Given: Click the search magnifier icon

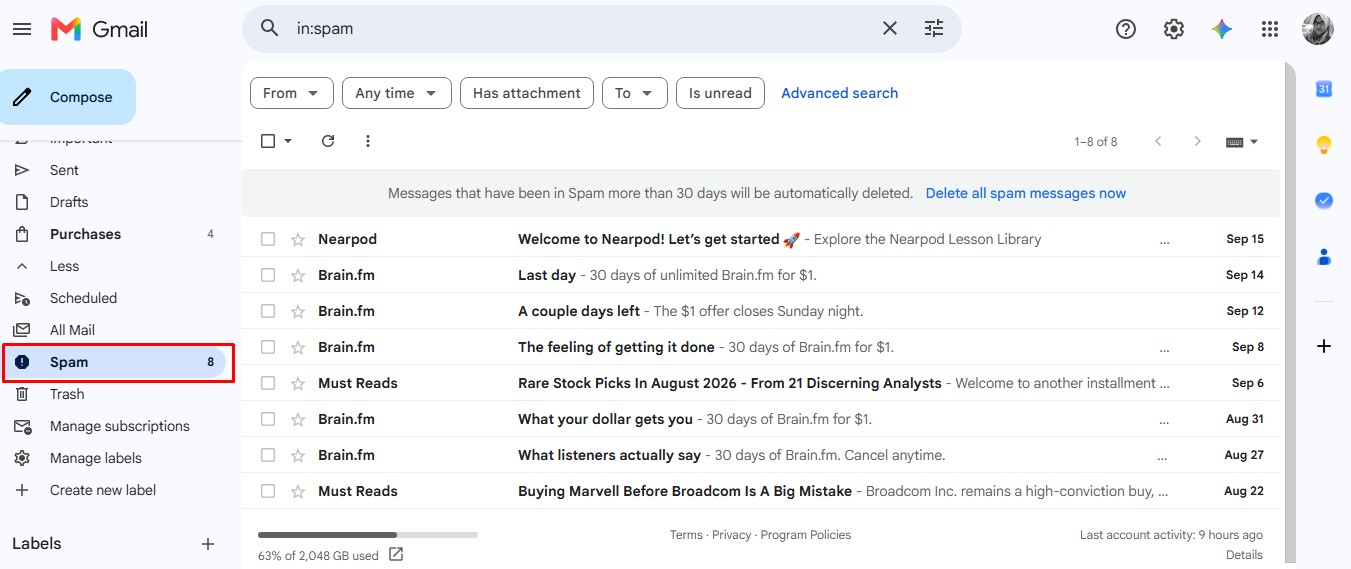Looking at the screenshot, I should [269, 28].
